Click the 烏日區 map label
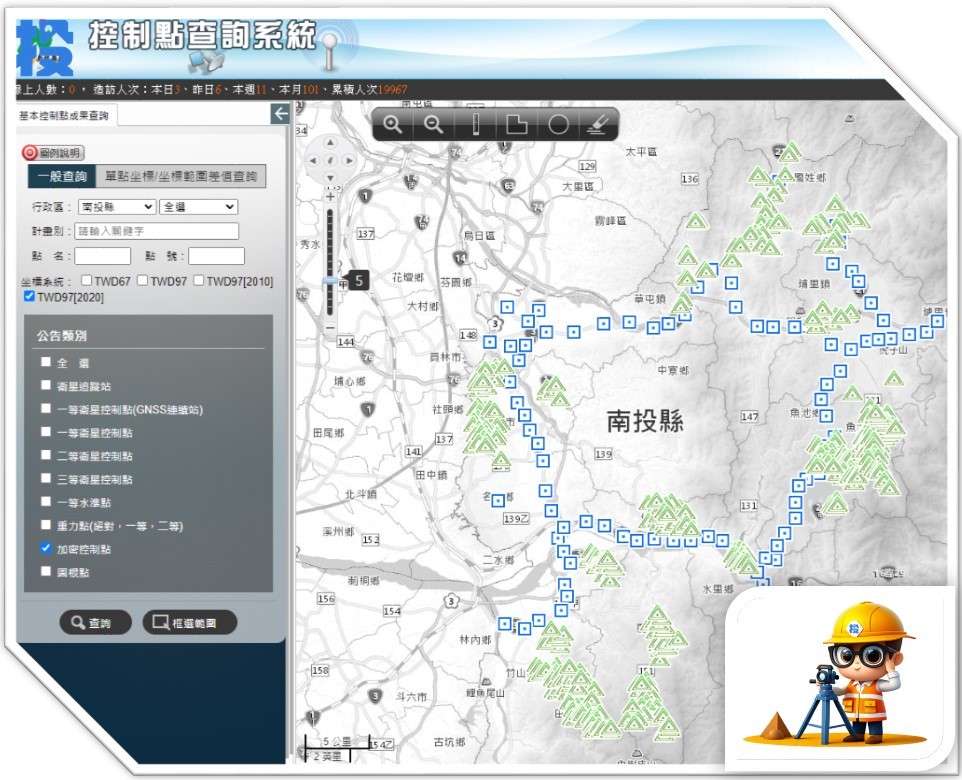This screenshot has height=780, width=962. click(x=479, y=235)
